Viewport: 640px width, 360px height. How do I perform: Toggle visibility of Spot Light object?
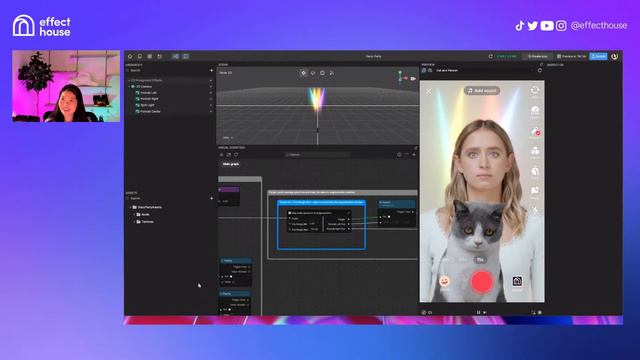[x=211, y=105]
